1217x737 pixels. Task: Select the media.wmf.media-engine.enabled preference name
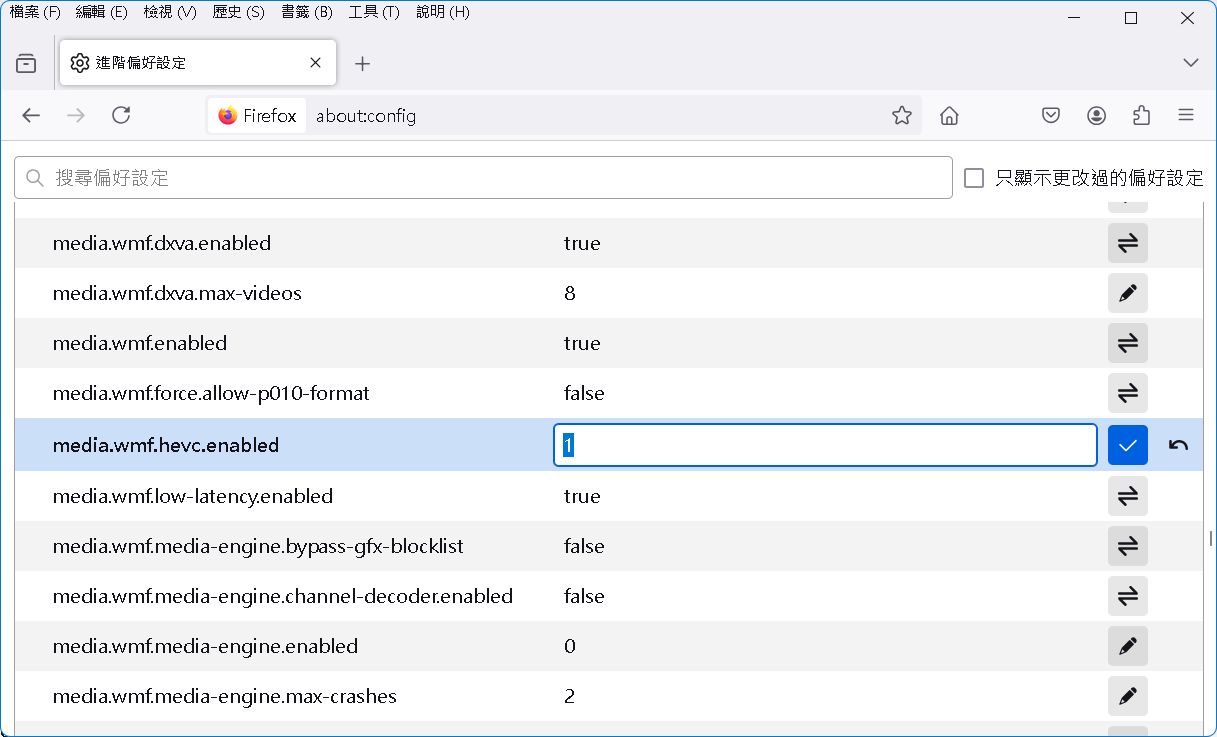(x=205, y=646)
